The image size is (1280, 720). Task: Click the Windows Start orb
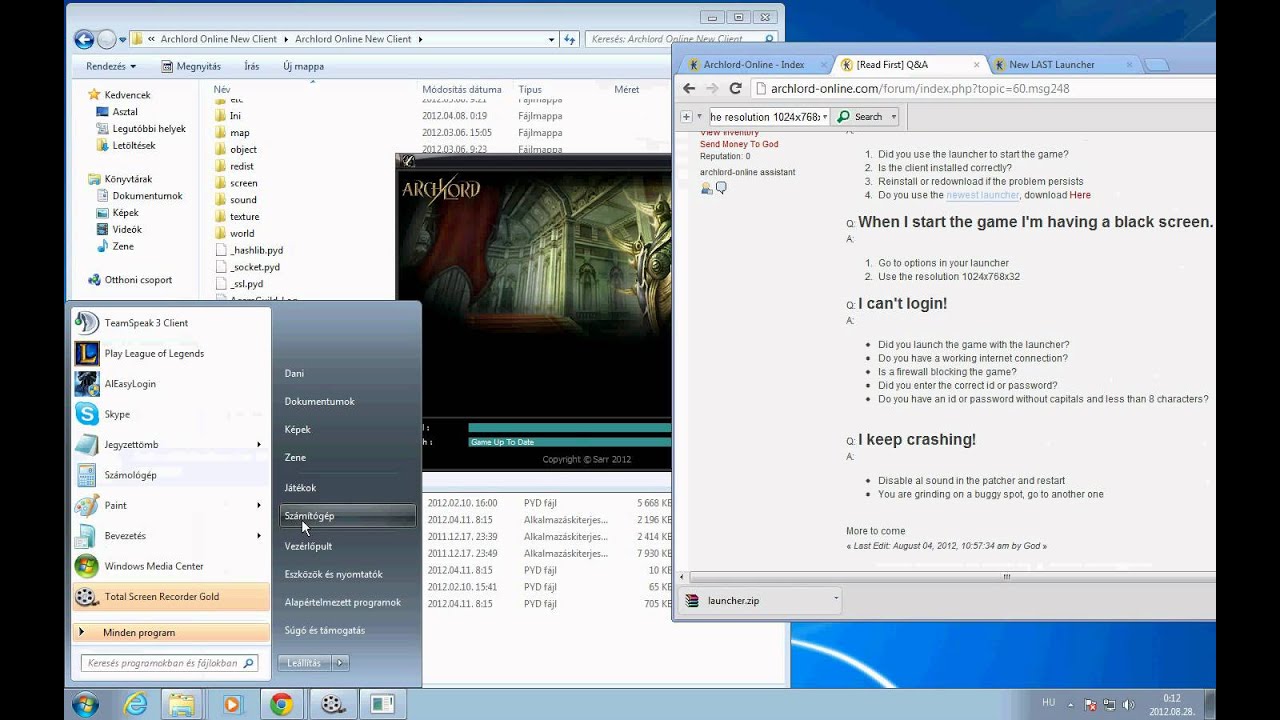click(x=85, y=704)
